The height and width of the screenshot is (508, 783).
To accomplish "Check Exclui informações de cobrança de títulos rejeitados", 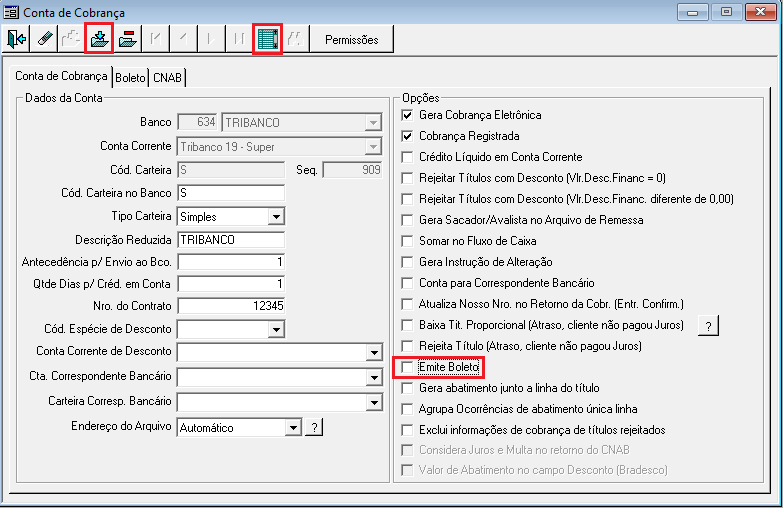I will 407,430.
